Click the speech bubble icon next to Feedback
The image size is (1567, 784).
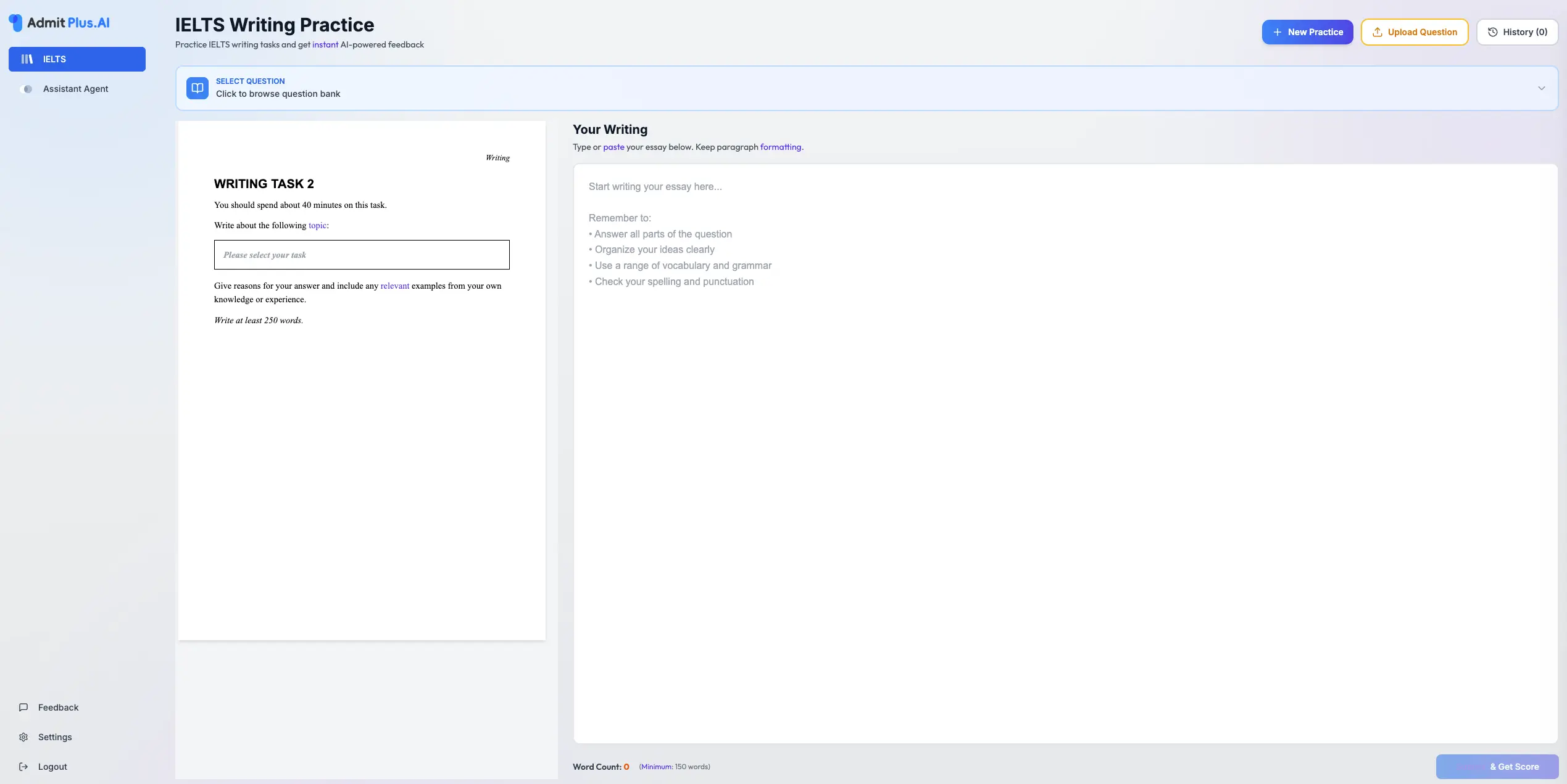pos(23,708)
